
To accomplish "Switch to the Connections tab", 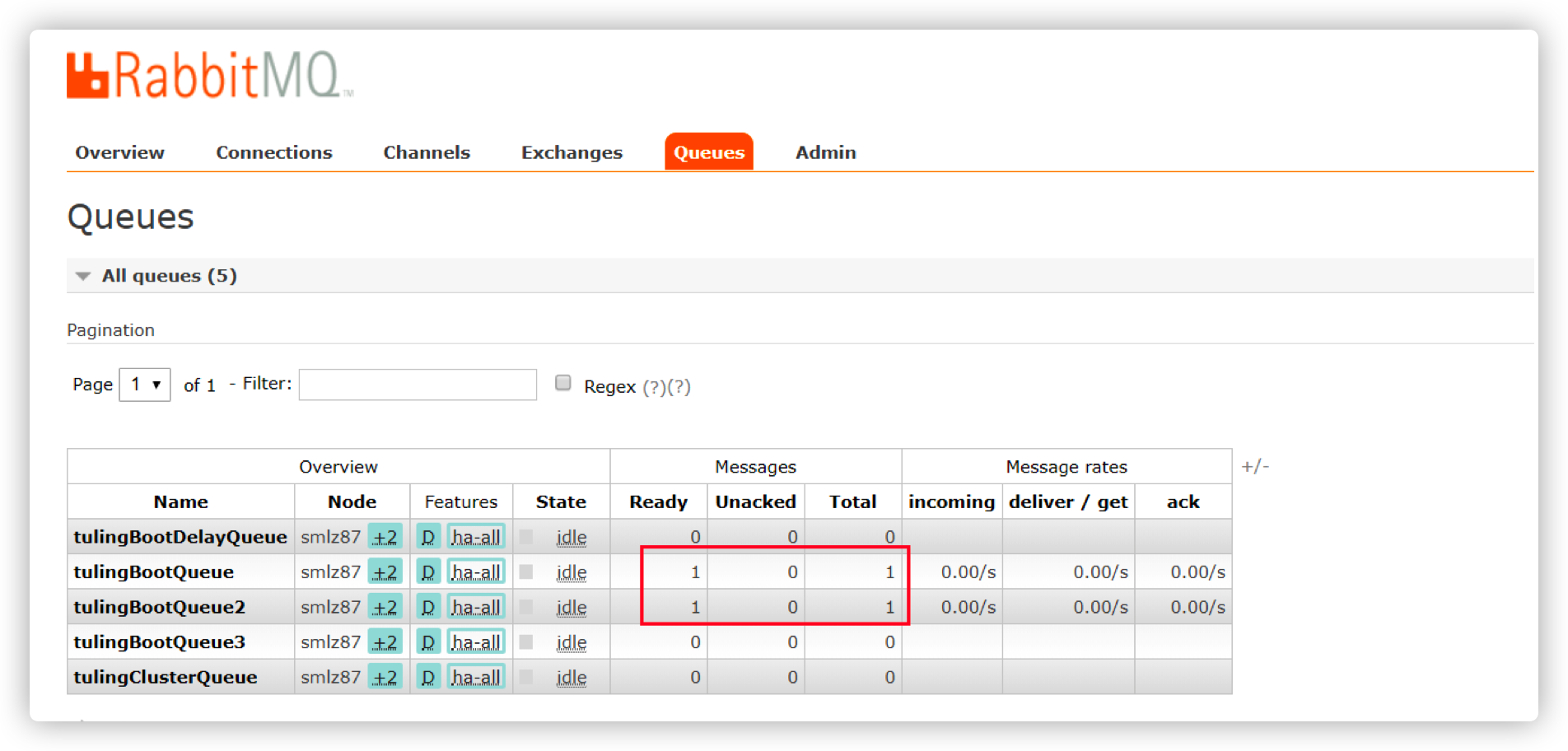I will (274, 152).
